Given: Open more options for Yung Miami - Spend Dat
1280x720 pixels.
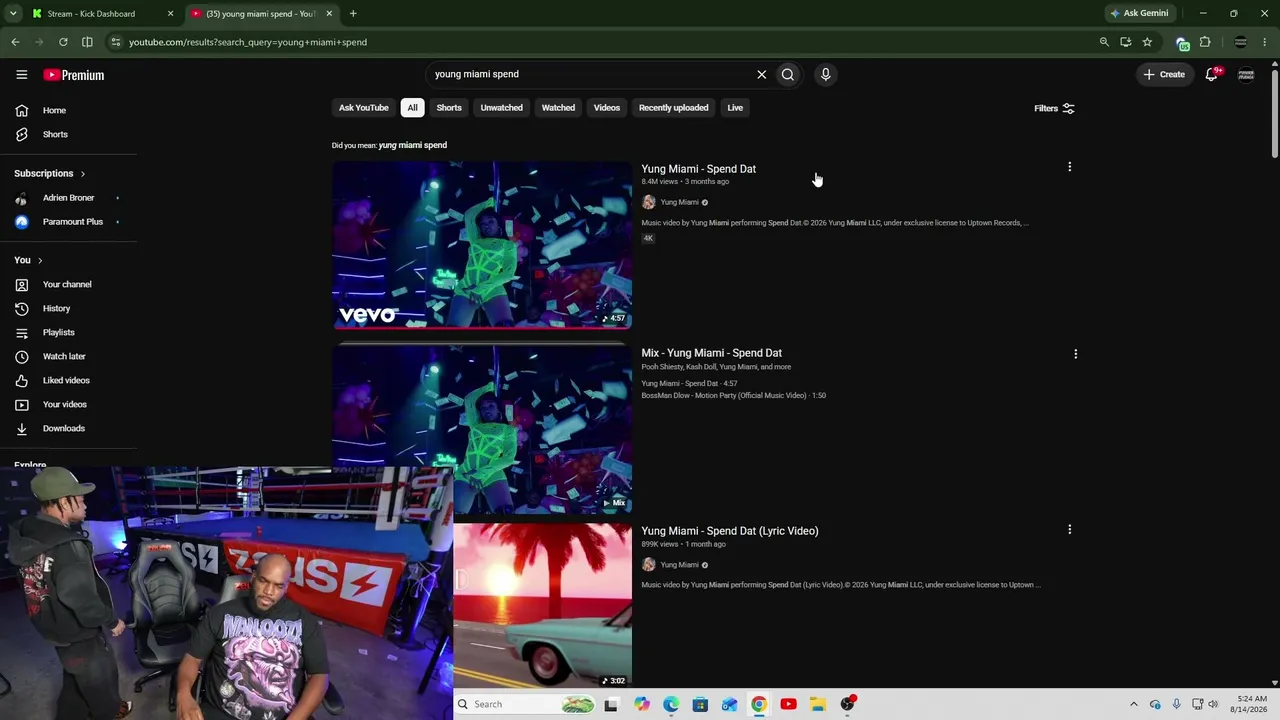Looking at the screenshot, I should 1069,167.
